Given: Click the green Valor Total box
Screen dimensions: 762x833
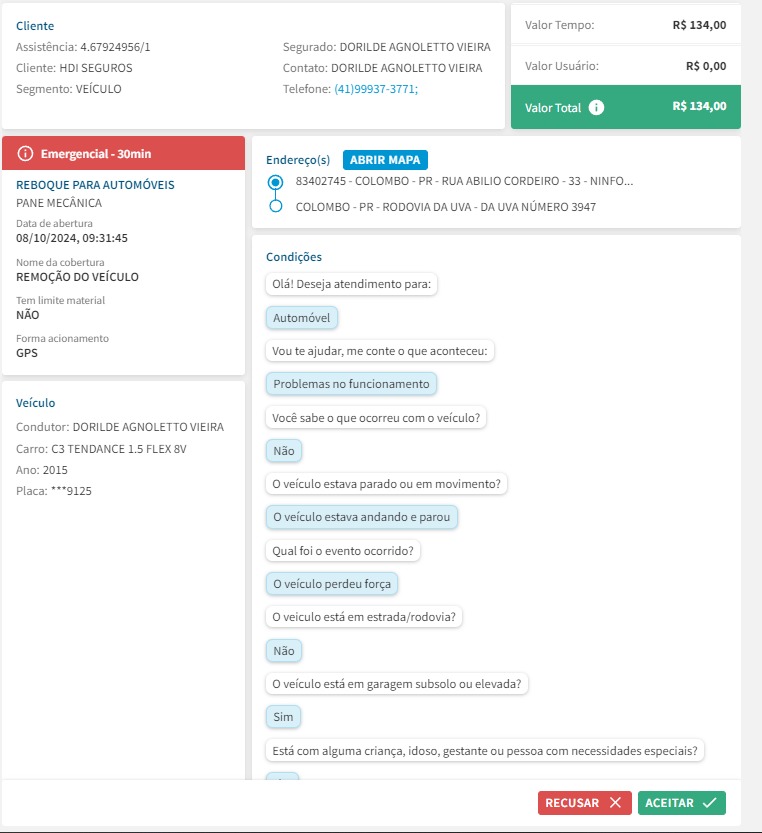Looking at the screenshot, I should (625, 107).
